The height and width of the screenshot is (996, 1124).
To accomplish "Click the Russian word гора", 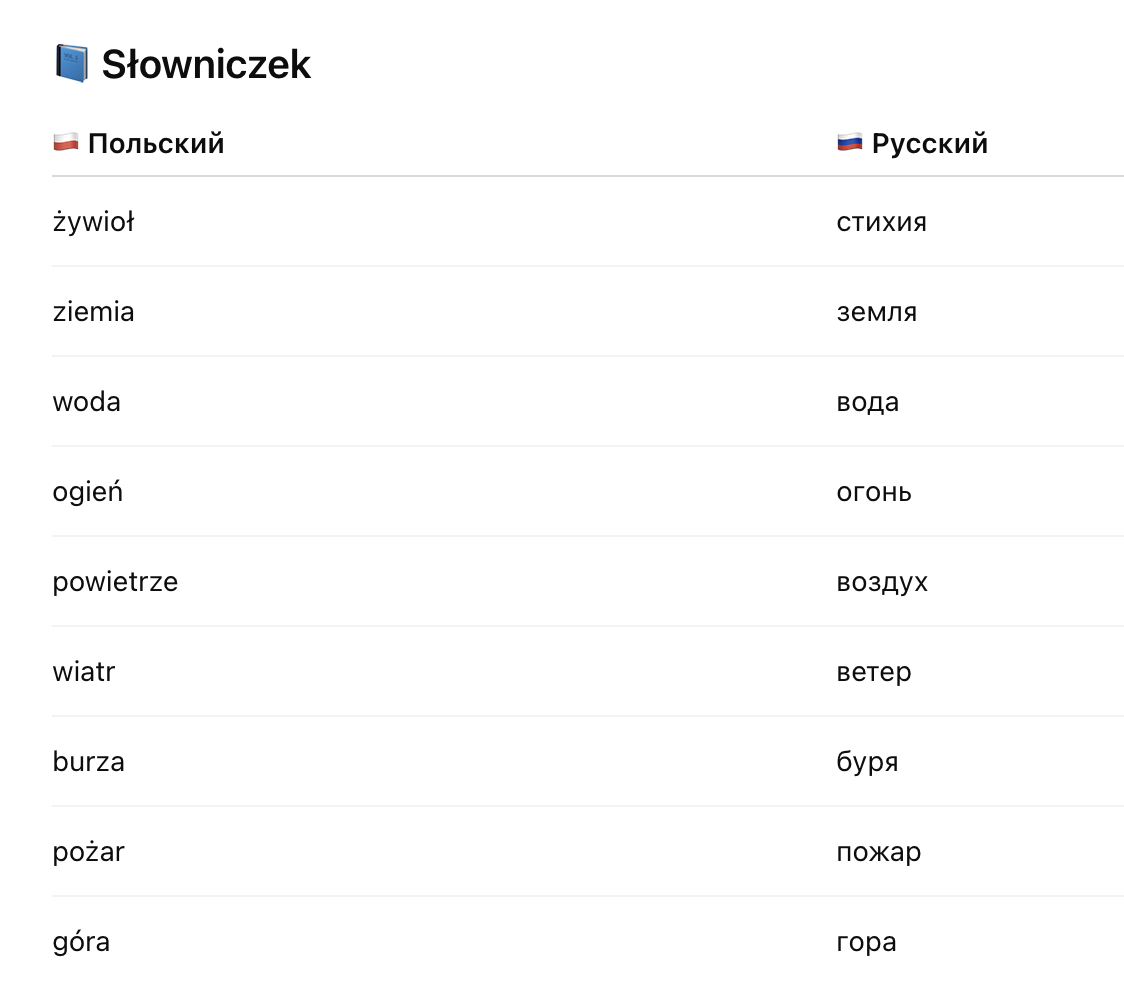I will (x=867, y=943).
